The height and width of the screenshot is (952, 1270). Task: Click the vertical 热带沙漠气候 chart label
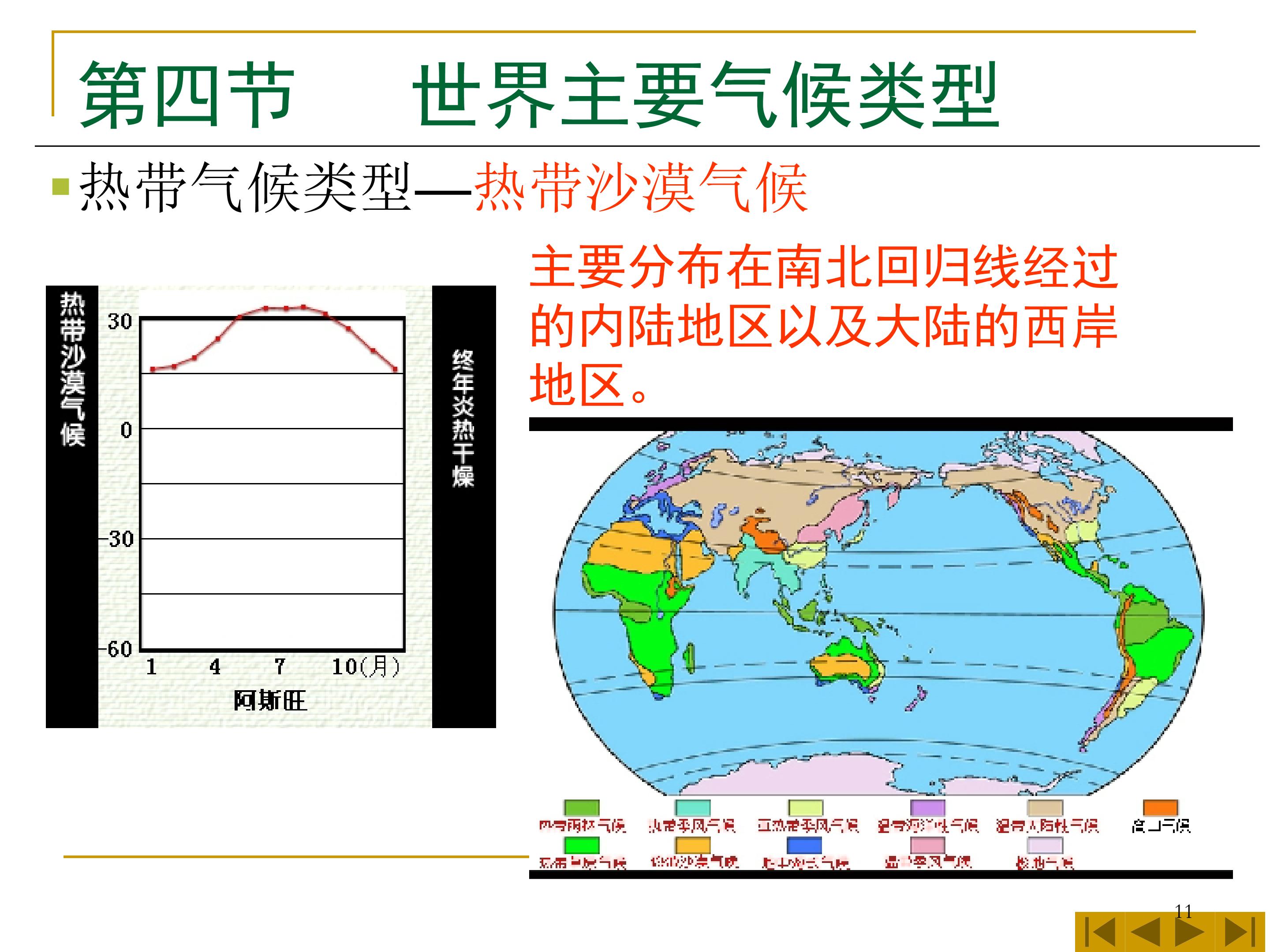pyautogui.click(x=72, y=369)
